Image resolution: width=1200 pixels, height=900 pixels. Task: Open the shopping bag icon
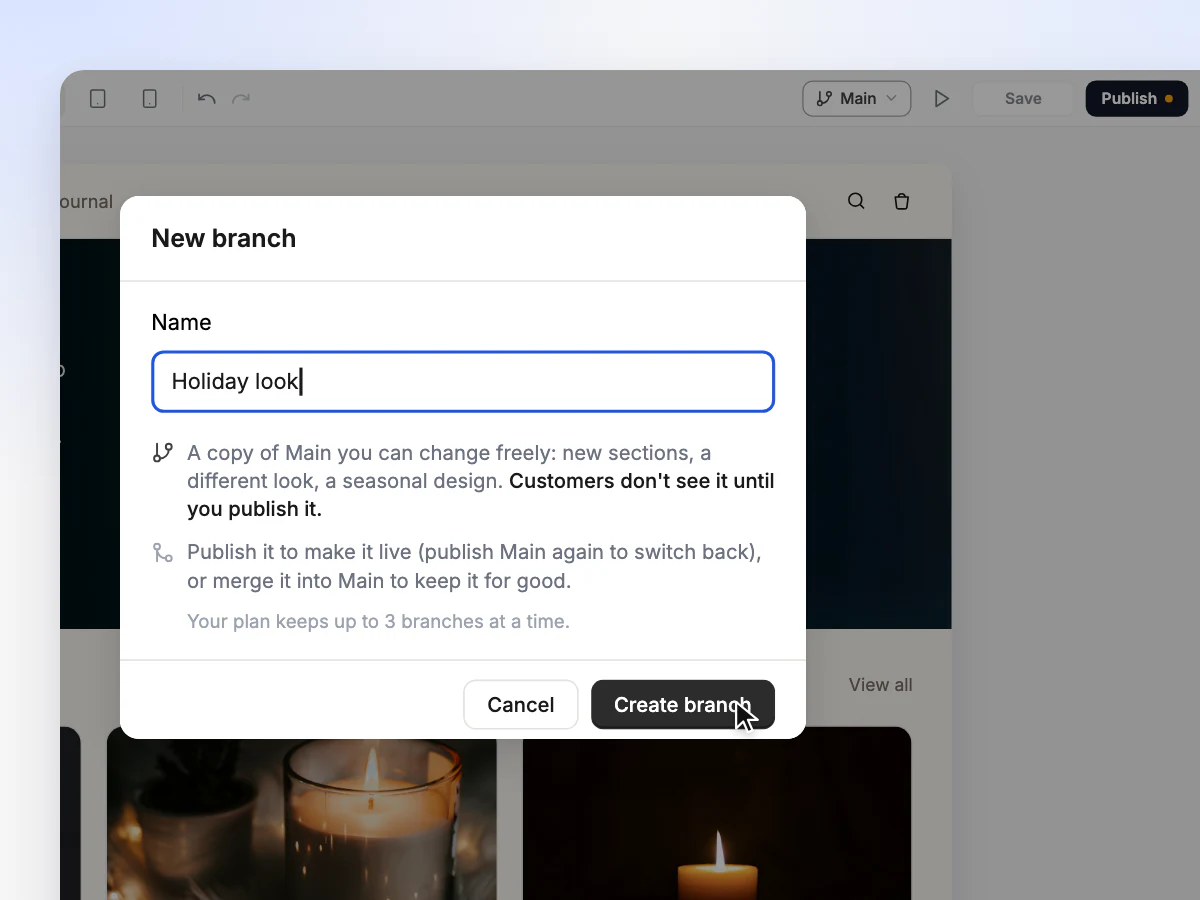tap(902, 201)
